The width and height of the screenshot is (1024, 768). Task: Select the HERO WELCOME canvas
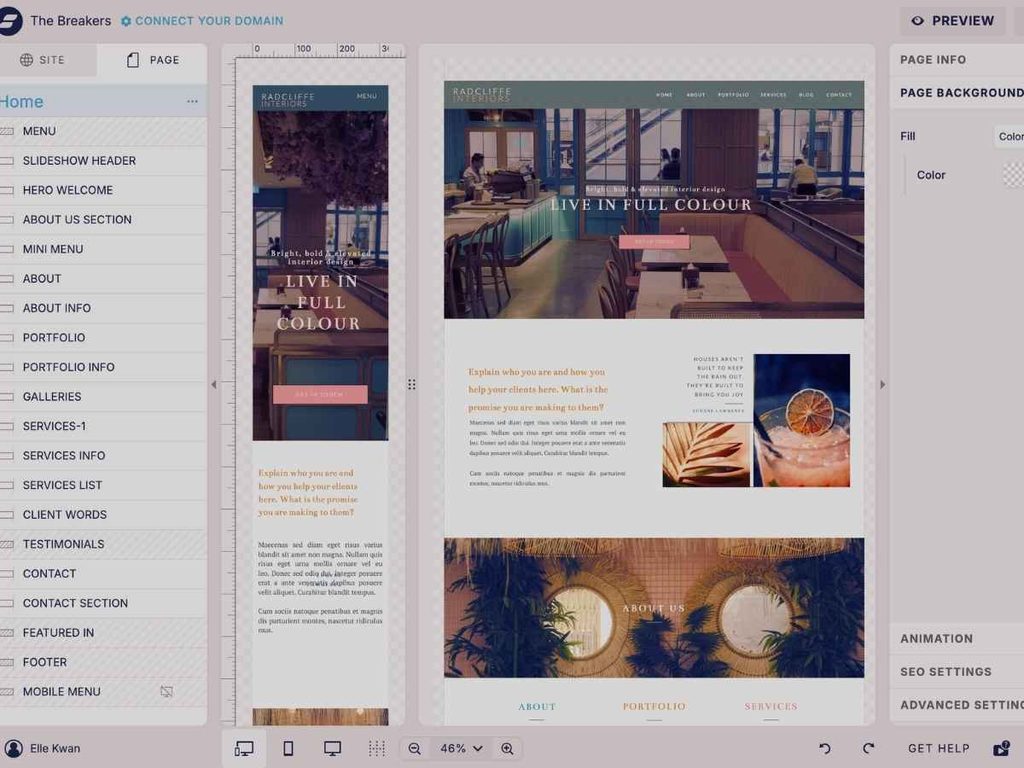pos(103,190)
